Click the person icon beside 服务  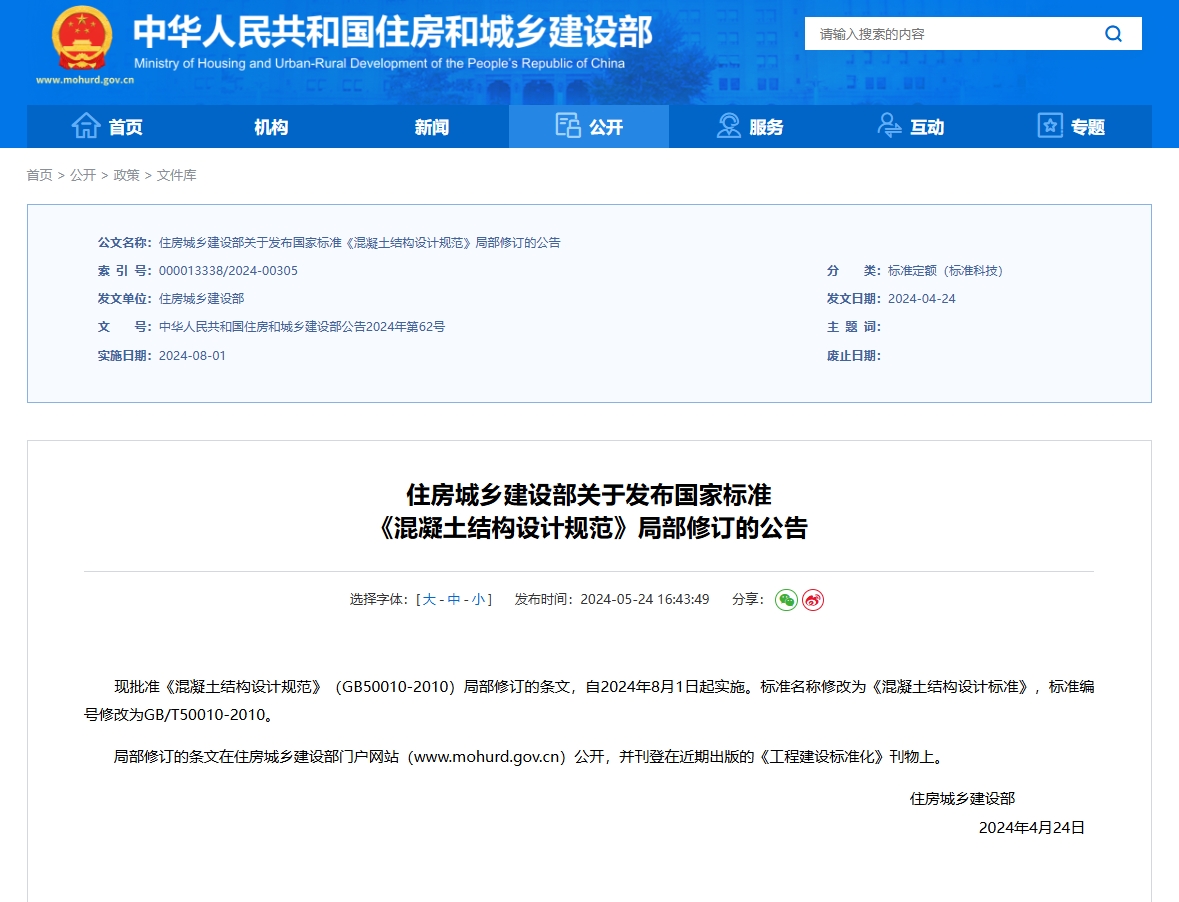(729, 126)
